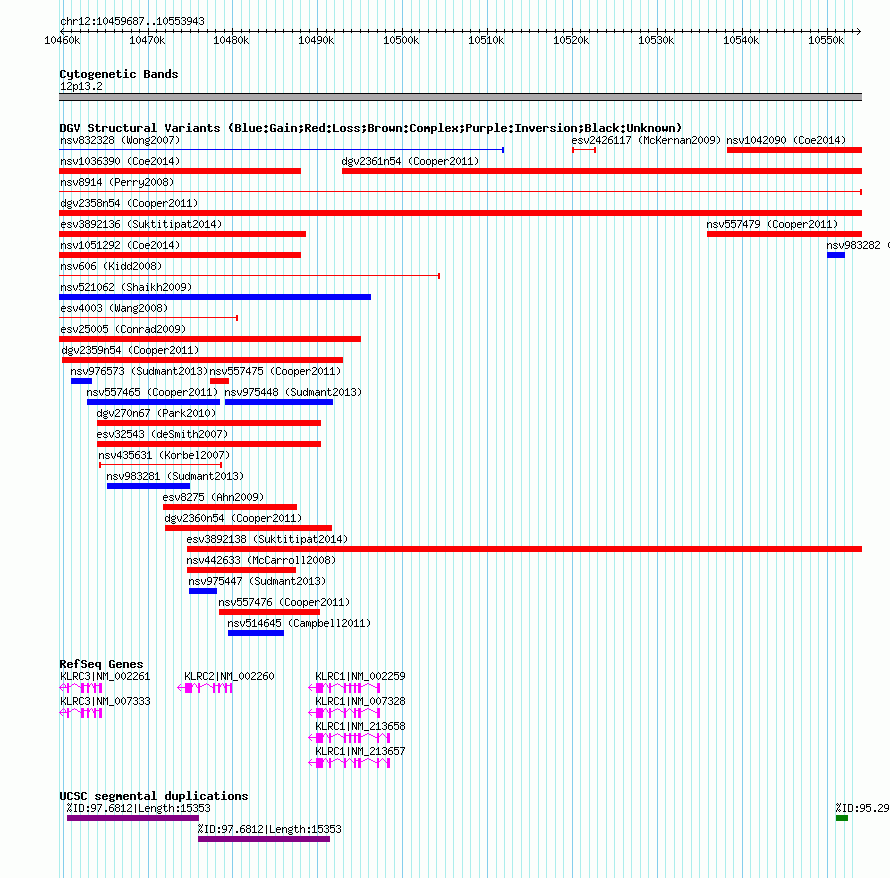Click the blue nsv975447 (Sudmant2013) bar
This screenshot has height=878, width=890.
pos(203,591)
